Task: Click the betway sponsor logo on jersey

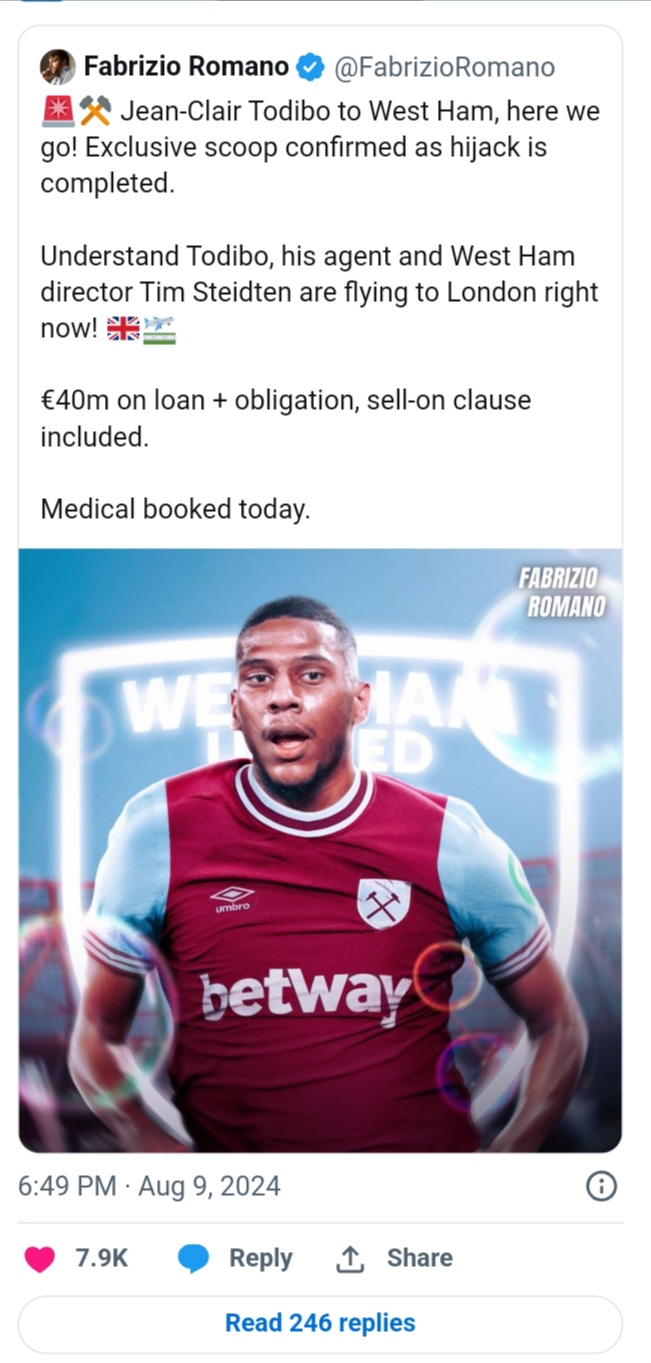Action: click(305, 994)
